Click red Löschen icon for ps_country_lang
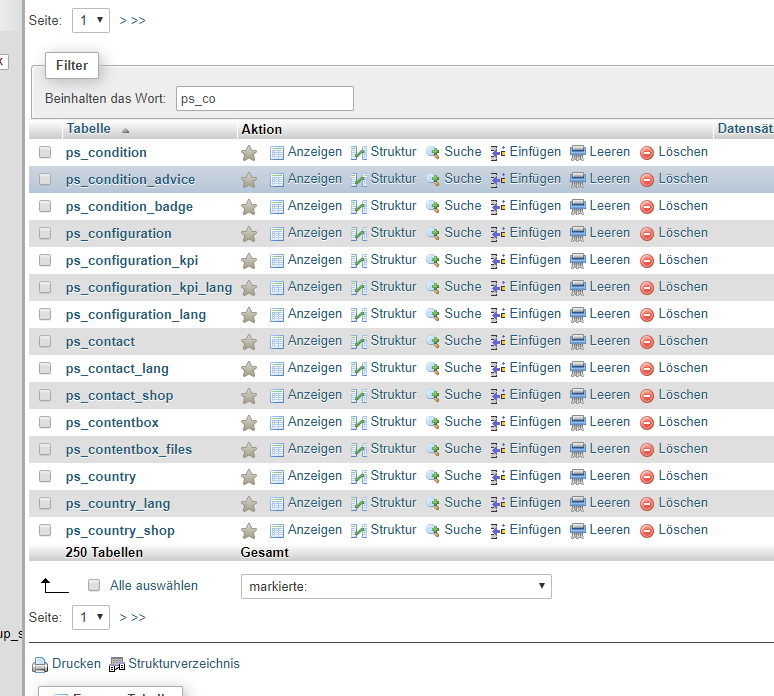 coord(647,503)
